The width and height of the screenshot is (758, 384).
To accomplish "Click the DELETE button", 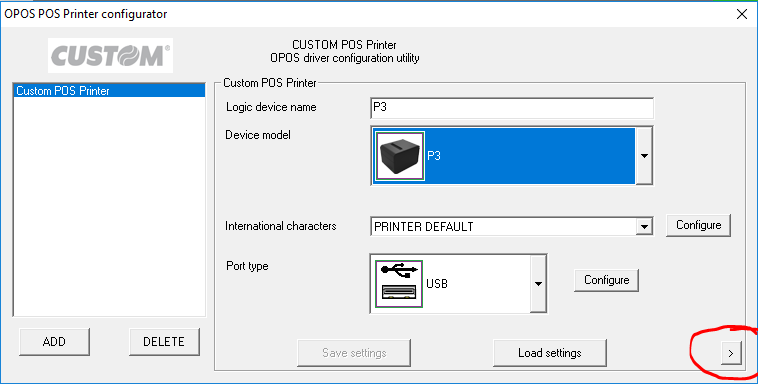I will [x=164, y=341].
